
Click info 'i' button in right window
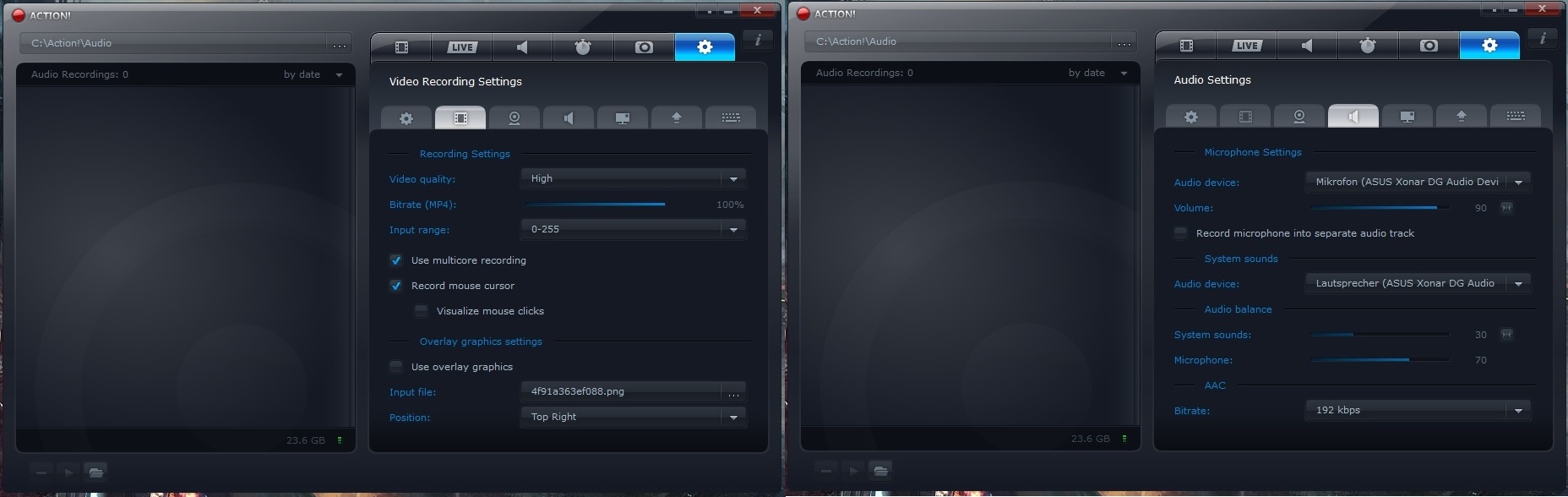tap(1543, 38)
